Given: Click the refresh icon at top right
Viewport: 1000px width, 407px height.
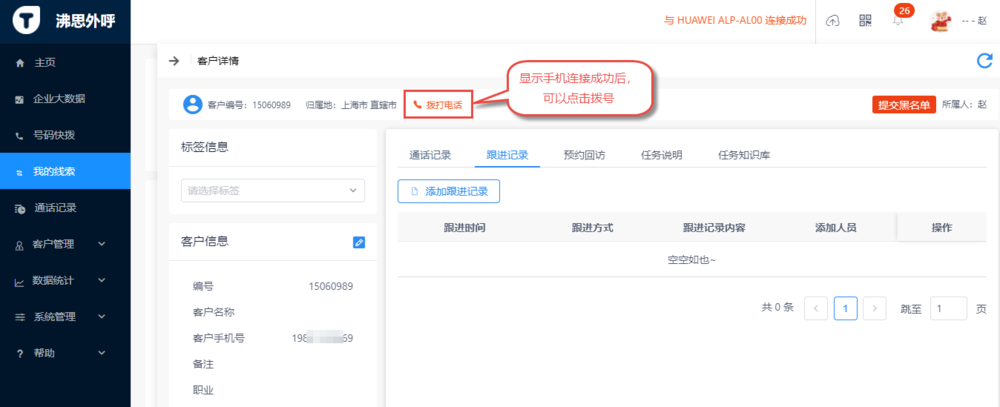Looking at the screenshot, I should [x=984, y=61].
